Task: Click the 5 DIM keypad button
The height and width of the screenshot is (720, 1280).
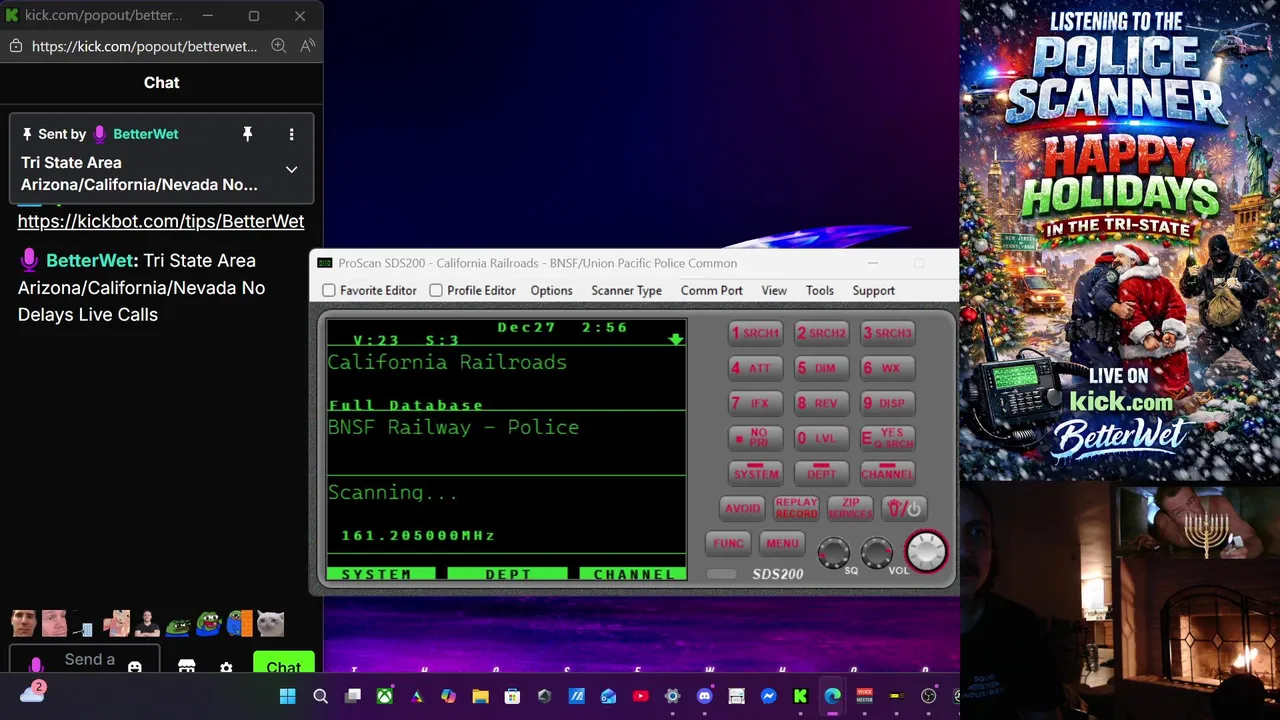Action: click(821, 368)
